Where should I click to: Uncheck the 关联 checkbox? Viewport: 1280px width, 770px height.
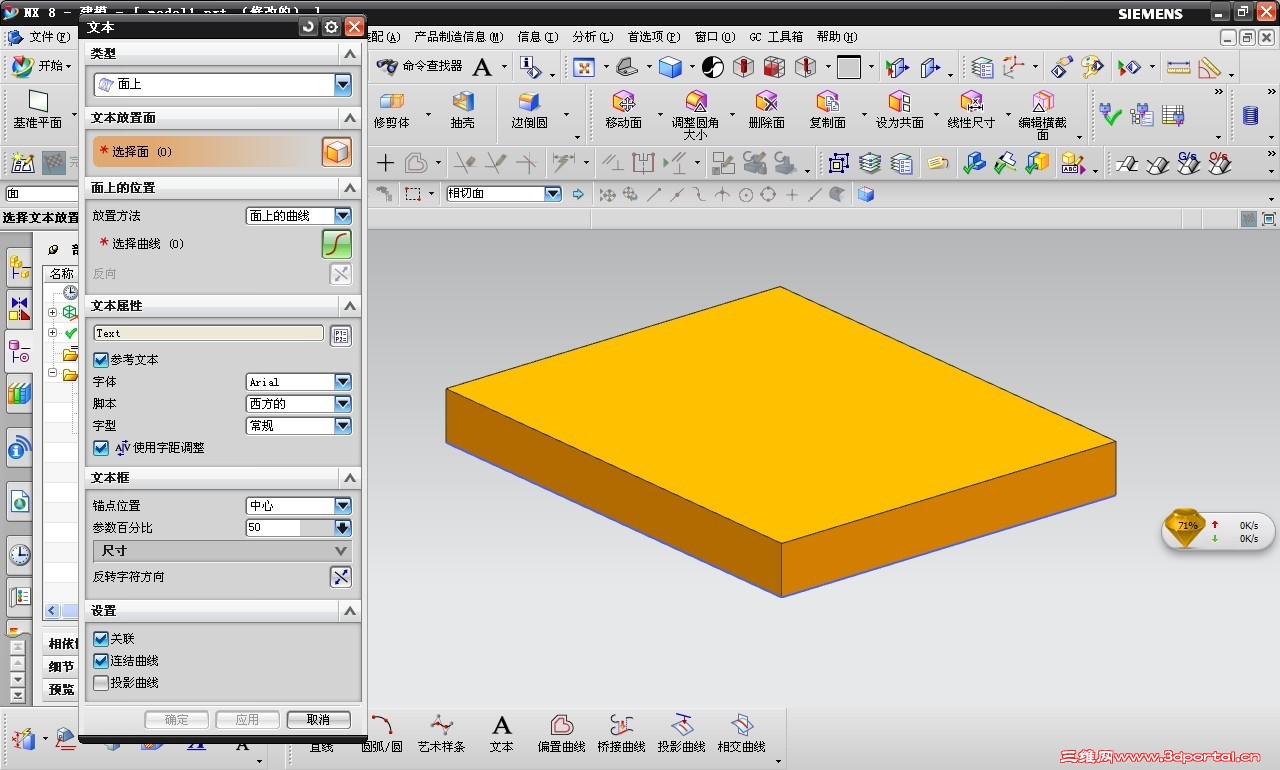click(100, 638)
